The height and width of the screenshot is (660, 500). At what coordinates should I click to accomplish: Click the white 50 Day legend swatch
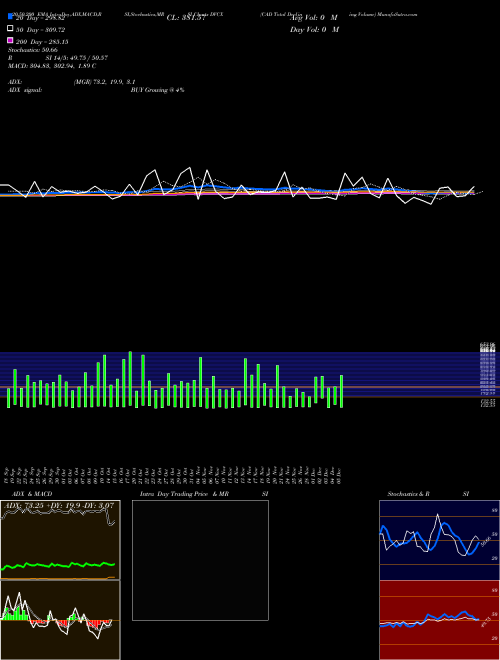pyautogui.click(x=10, y=29)
